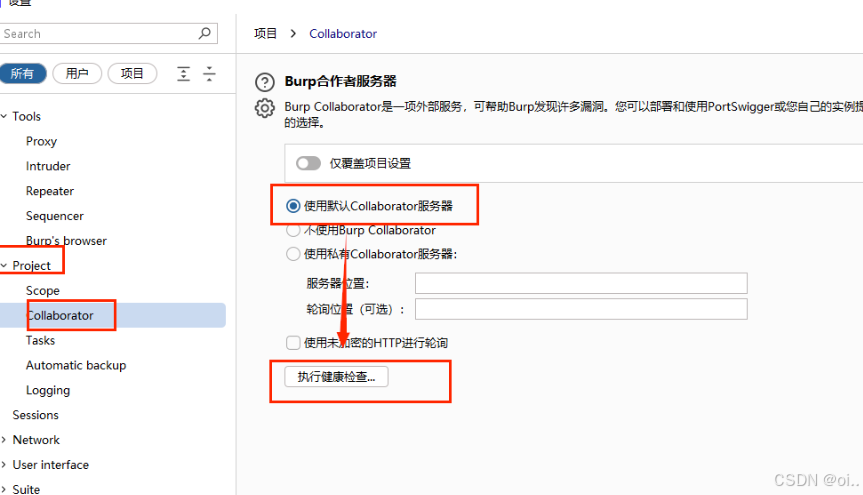Expand the Suite tree section
Screen dimensions: 863x495
tap(4, 489)
